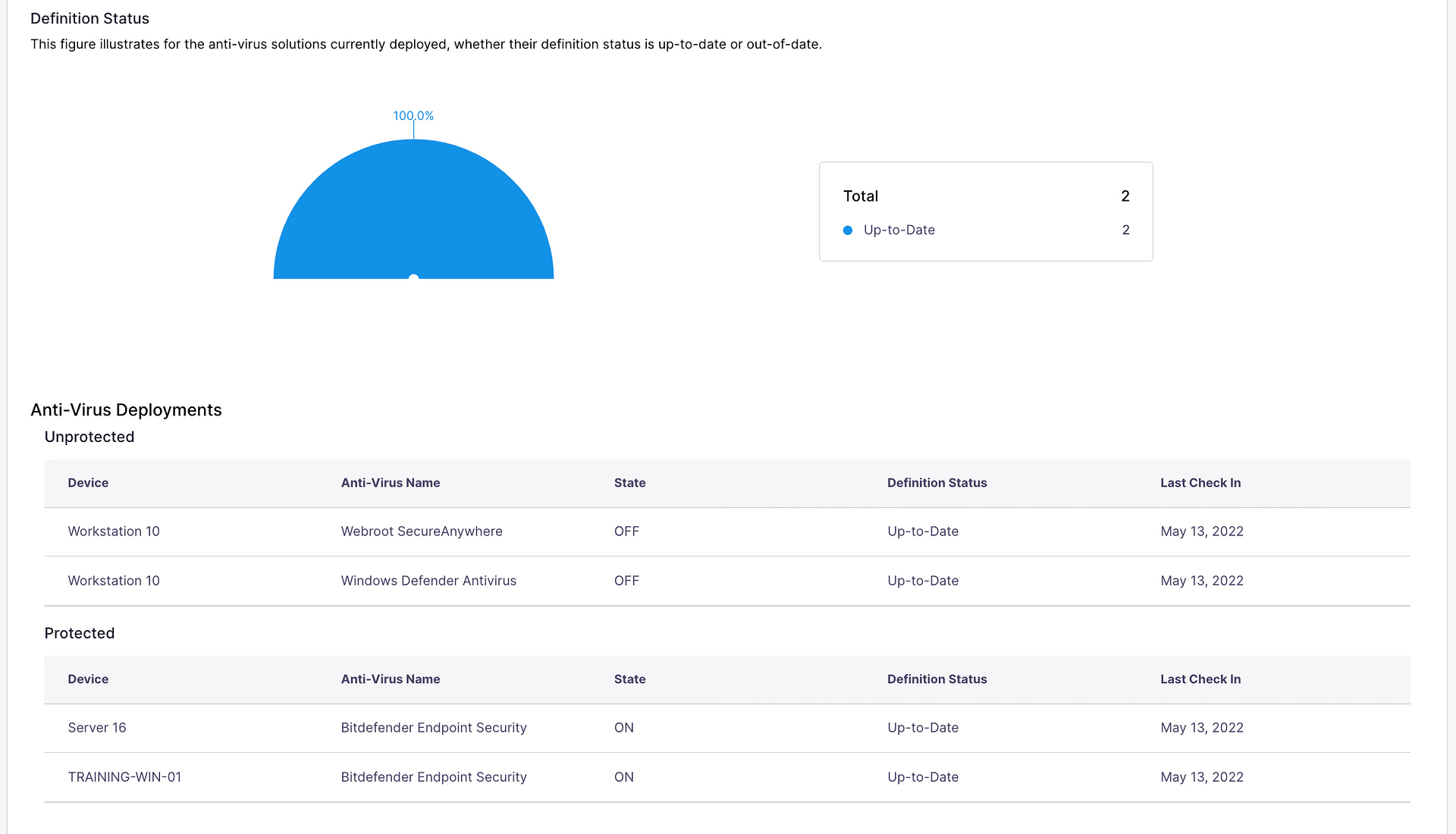1456x834 pixels.
Task: Click Protected section heading
Action: click(x=80, y=634)
